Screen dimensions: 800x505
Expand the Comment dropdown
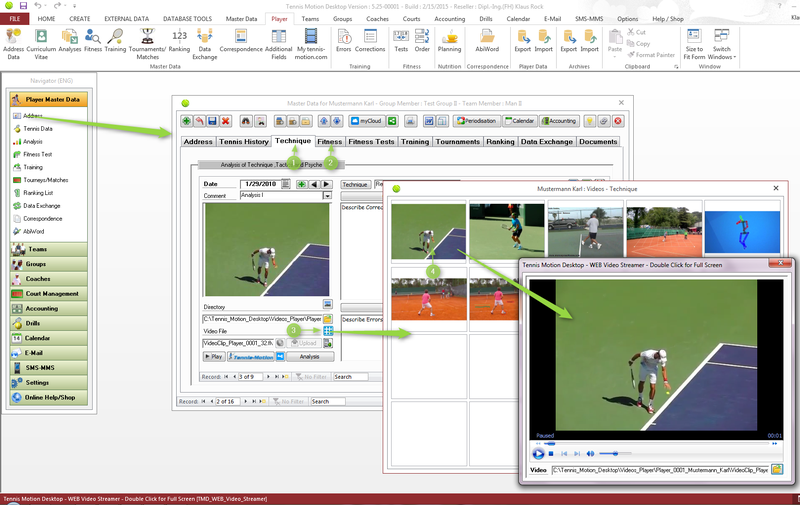326,196
